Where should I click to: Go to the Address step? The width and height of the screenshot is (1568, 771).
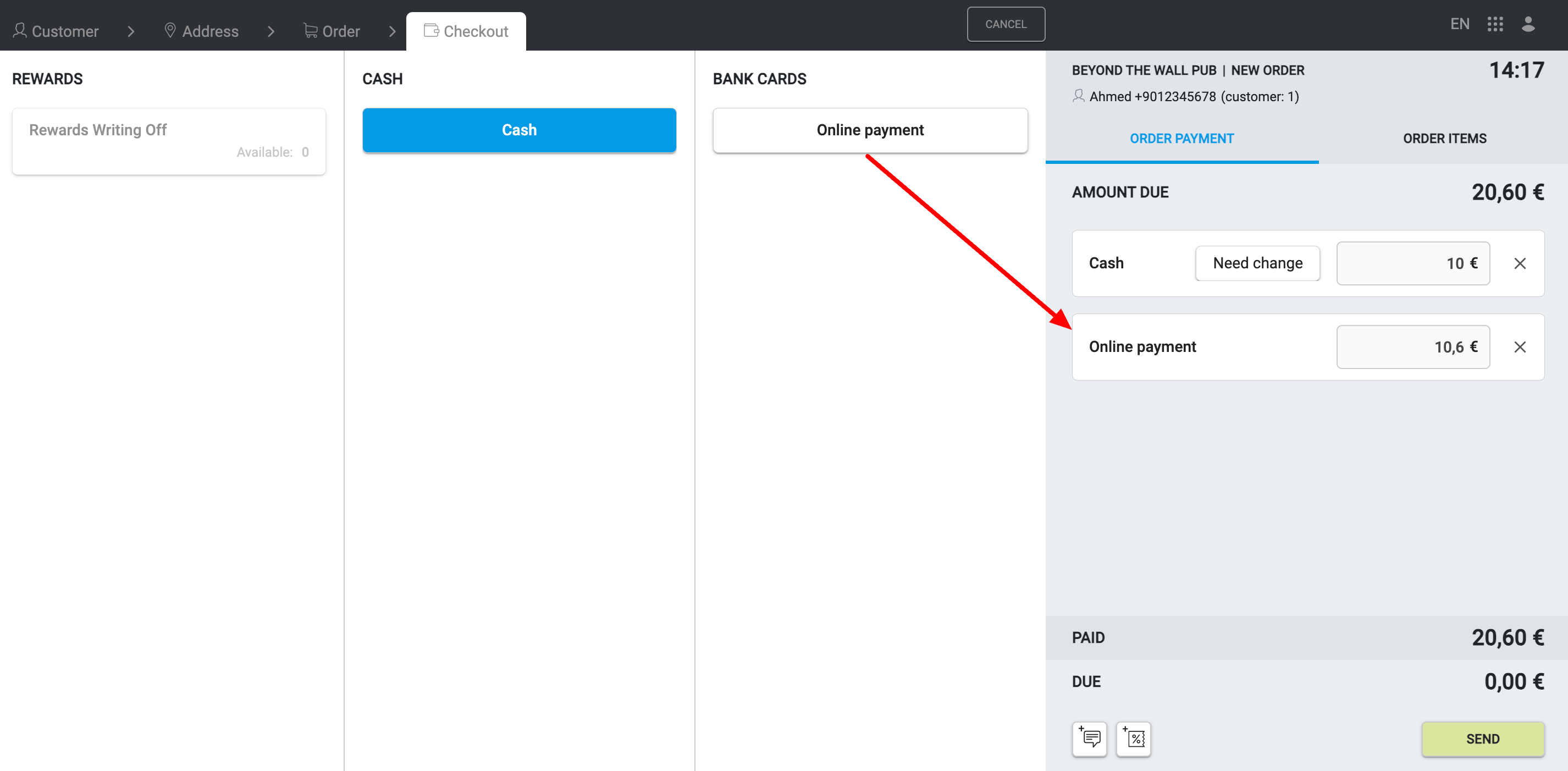click(x=201, y=31)
